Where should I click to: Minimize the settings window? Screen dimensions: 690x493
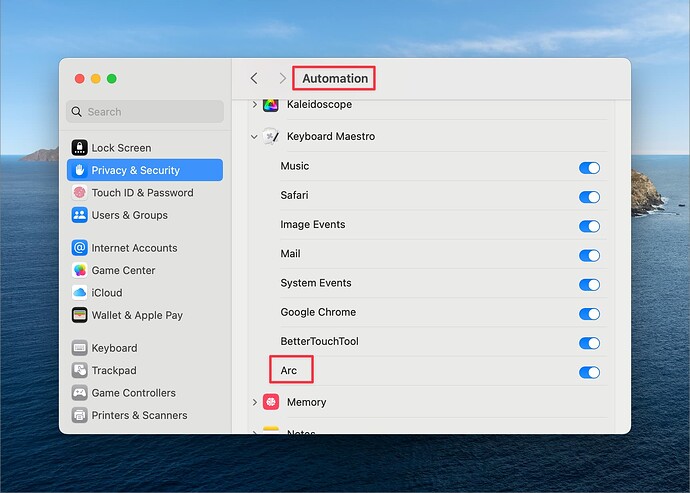pyautogui.click(x=95, y=78)
